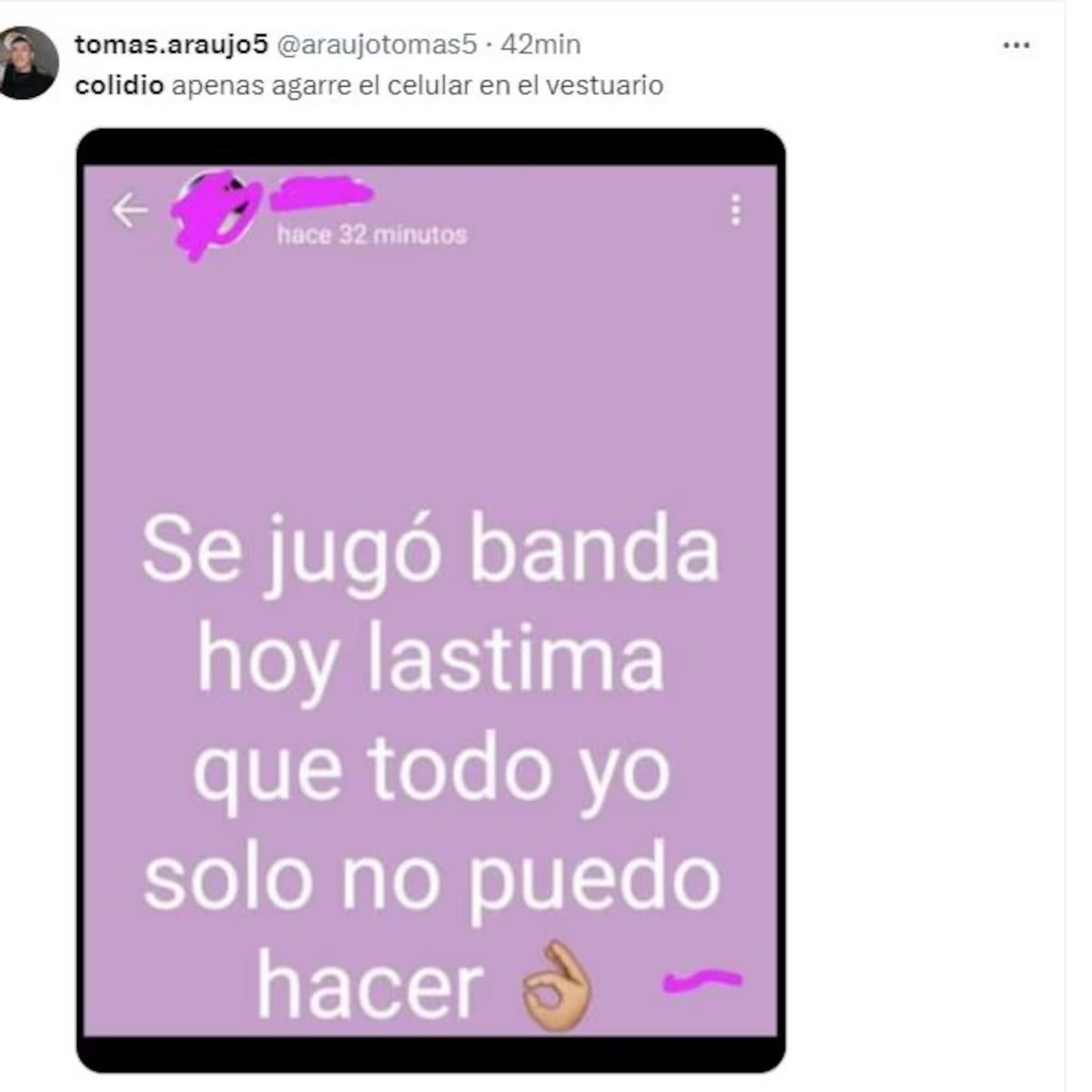Click the line solo no puedo
Screen dimensions: 1092x1092
coord(432,879)
